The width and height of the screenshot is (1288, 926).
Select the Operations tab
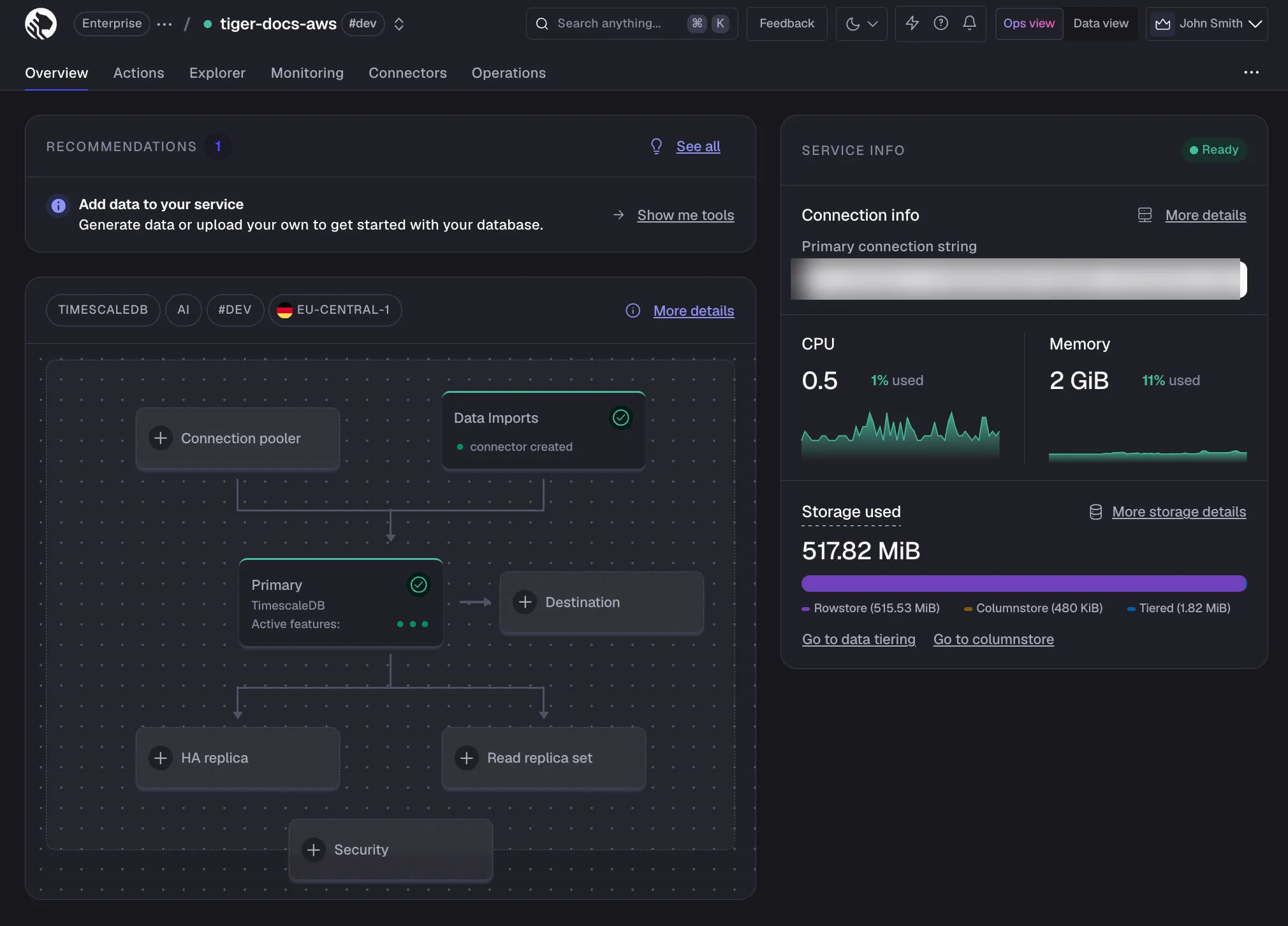coord(509,73)
